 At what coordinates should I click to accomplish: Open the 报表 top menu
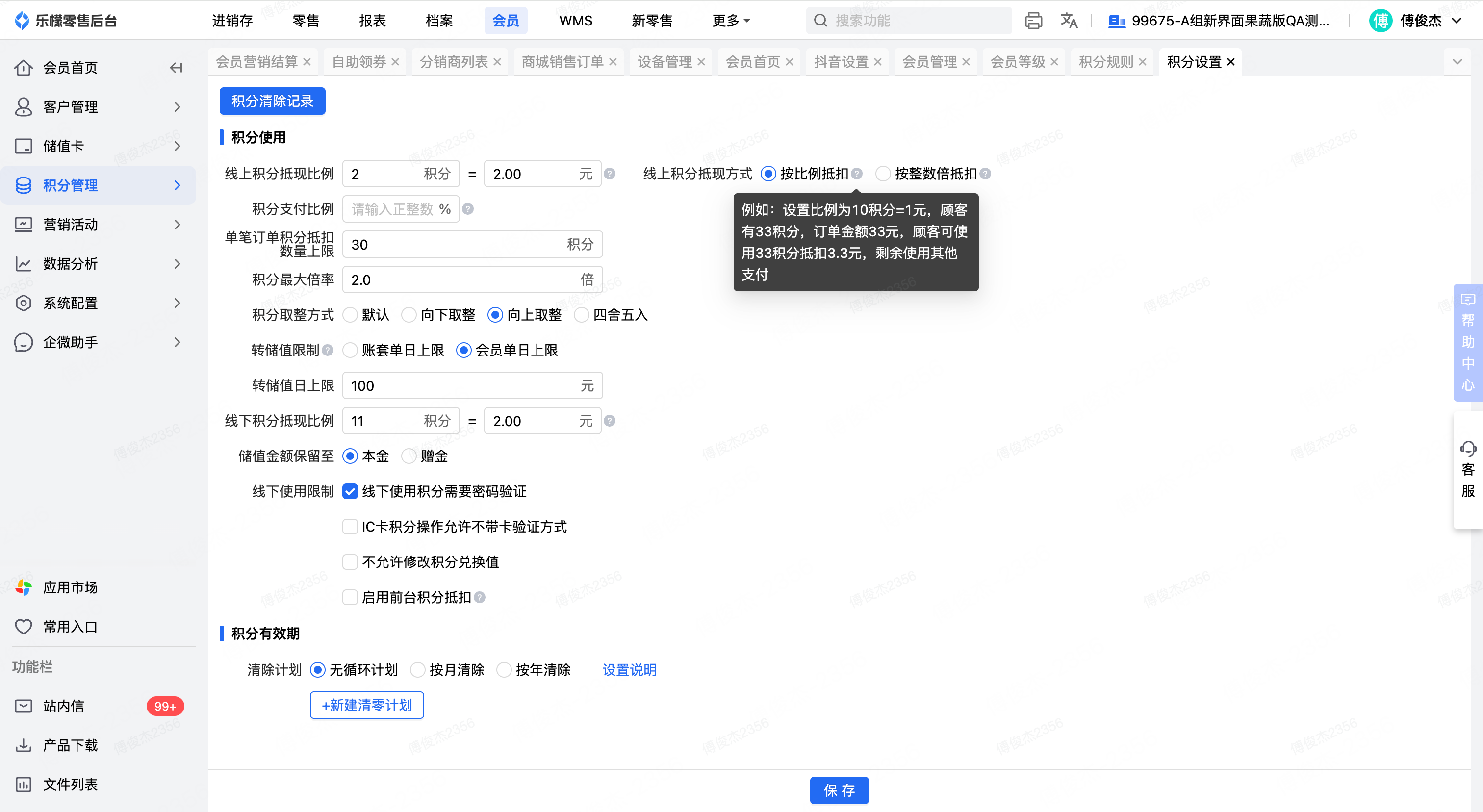click(372, 21)
